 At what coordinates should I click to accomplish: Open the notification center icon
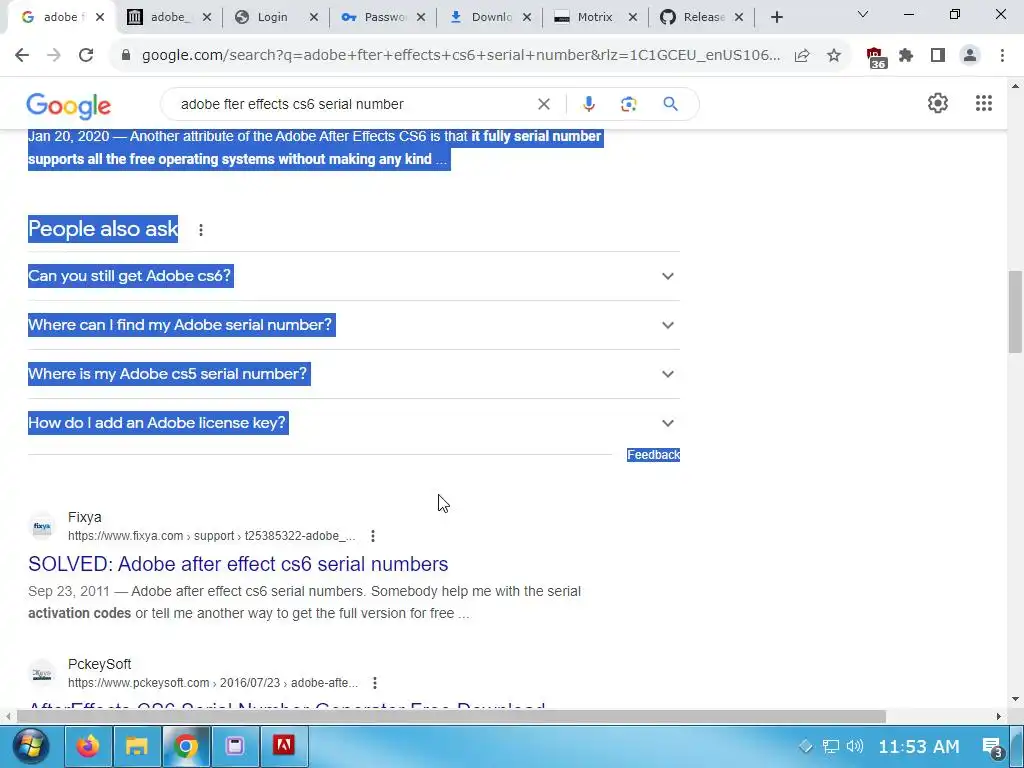993,747
